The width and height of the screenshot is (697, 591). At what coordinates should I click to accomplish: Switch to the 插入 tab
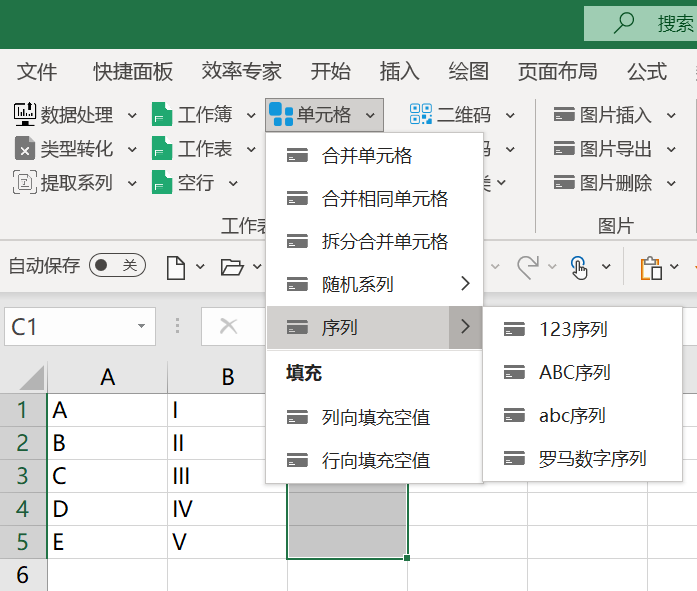(399, 72)
